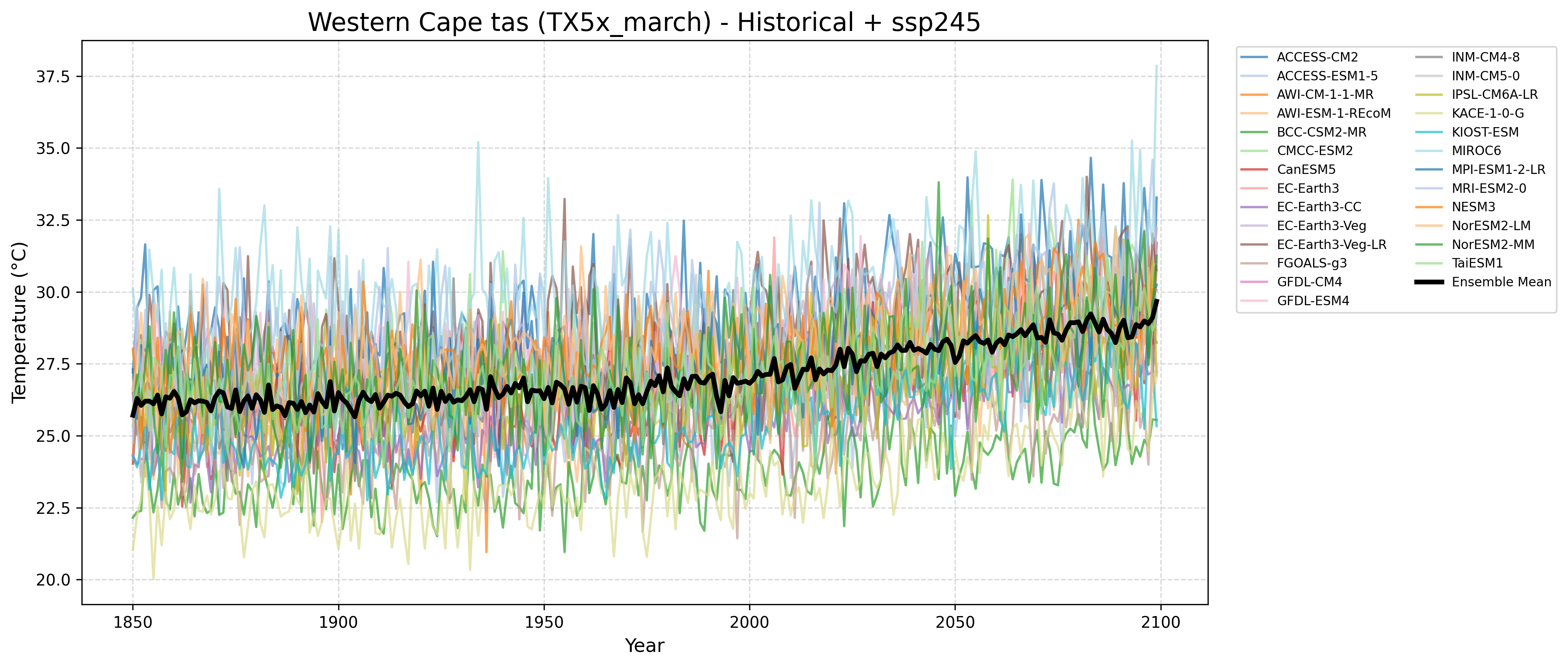
Task: Click the 2100 tick label on x-axis
Action: [x=1160, y=622]
